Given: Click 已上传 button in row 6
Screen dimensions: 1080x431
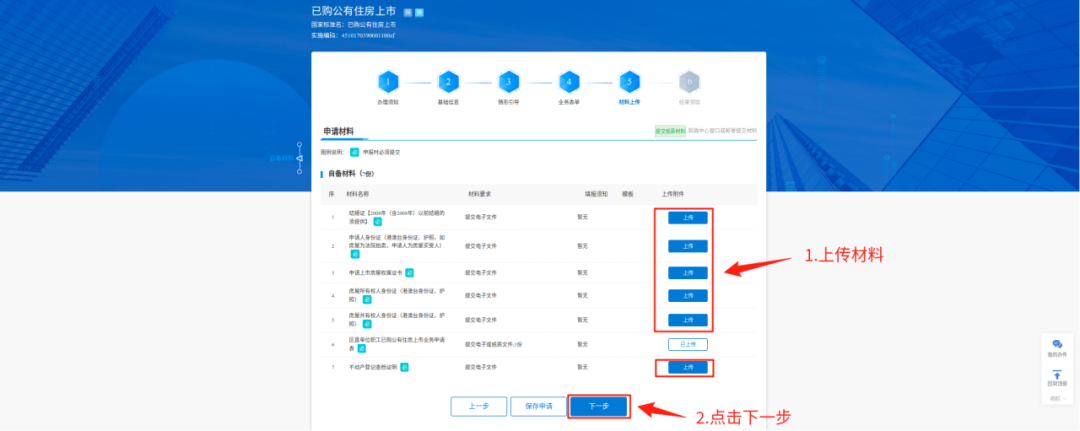Looking at the screenshot, I should (x=687, y=344).
